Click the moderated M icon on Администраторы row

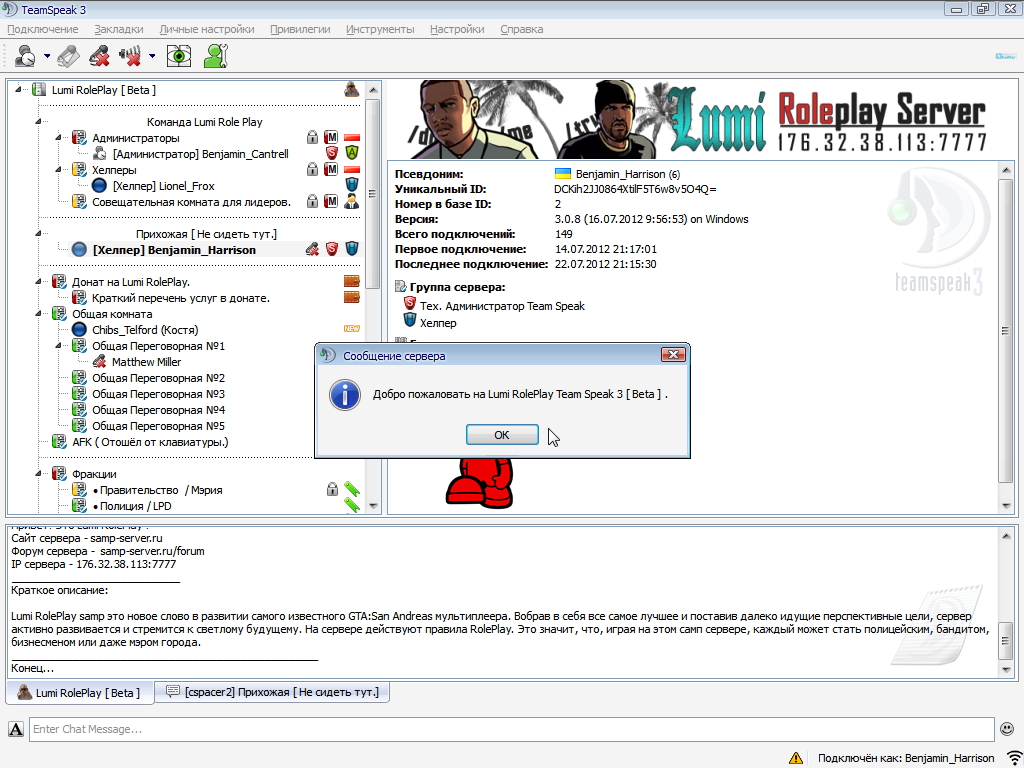(x=332, y=137)
